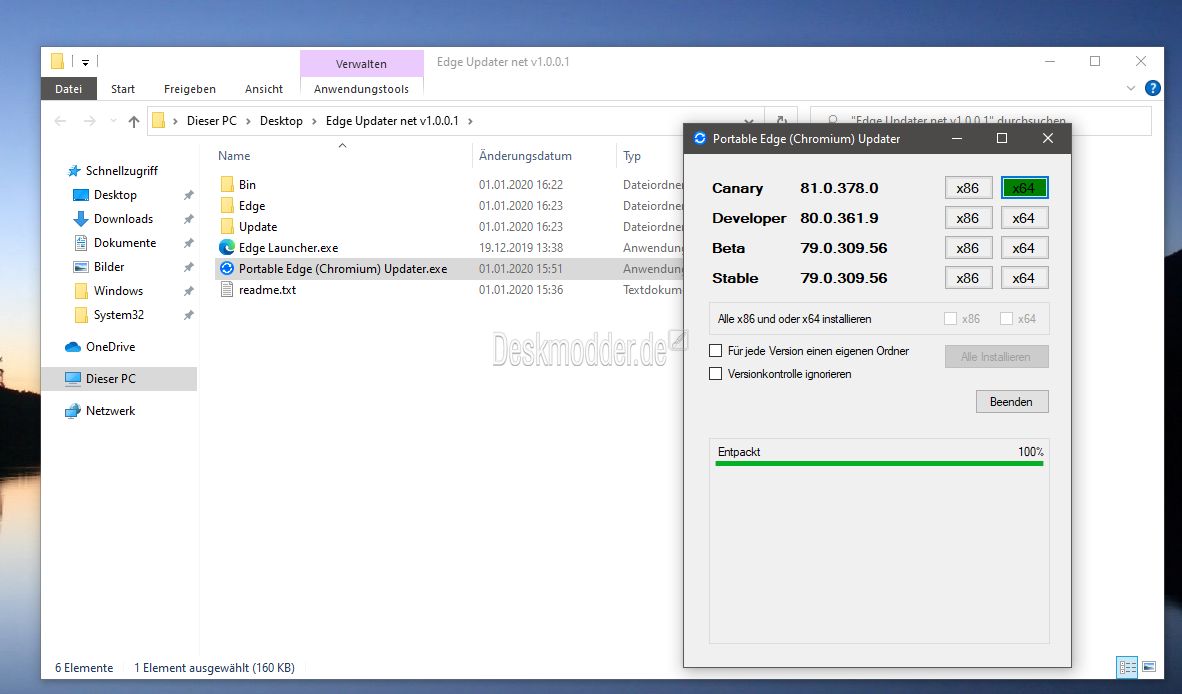Open the Datei menu
1182x694 pixels.
[69, 89]
